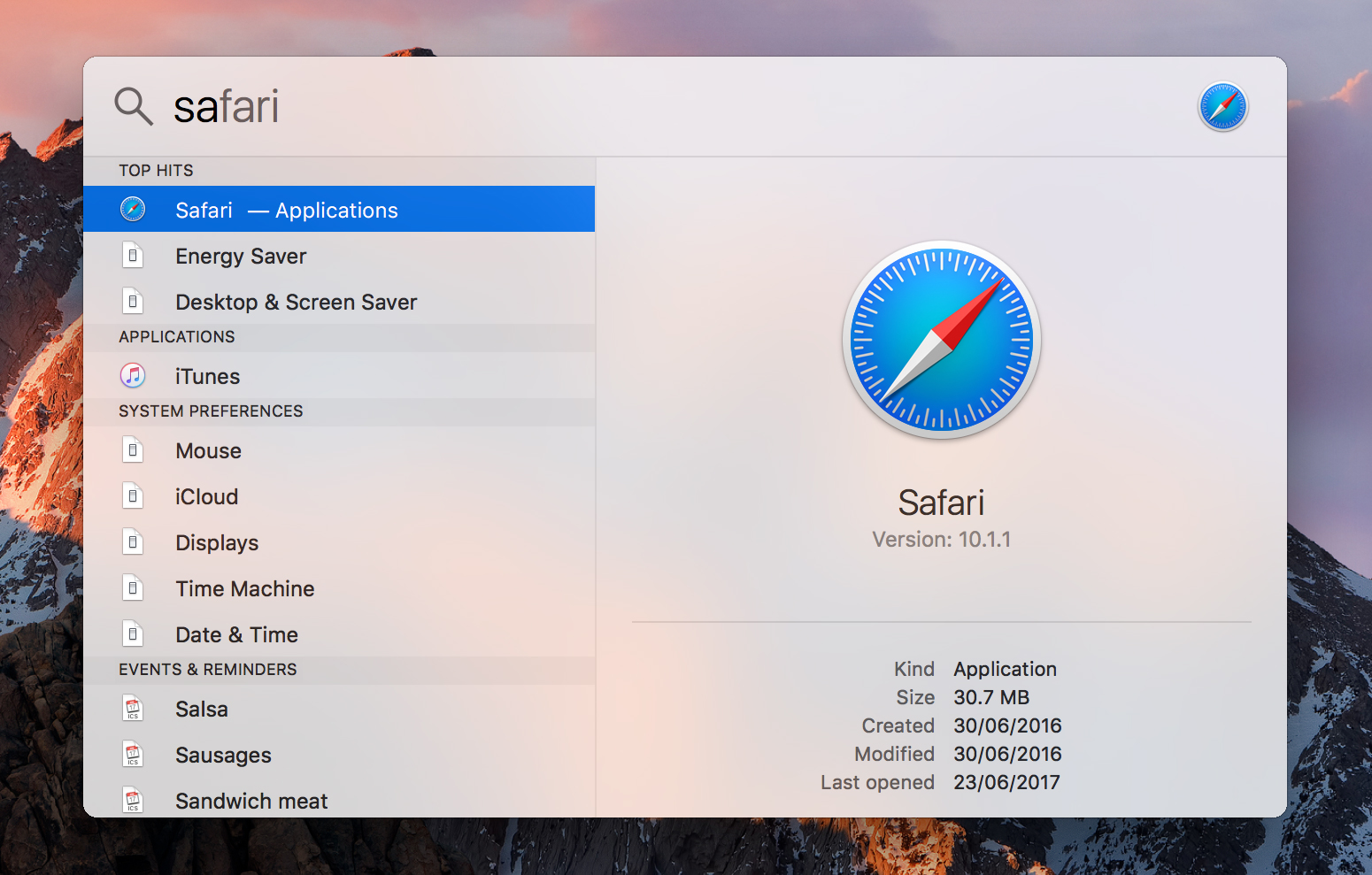
Task: Click the Size value 30.7 MB
Action: (x=991, y=697)
